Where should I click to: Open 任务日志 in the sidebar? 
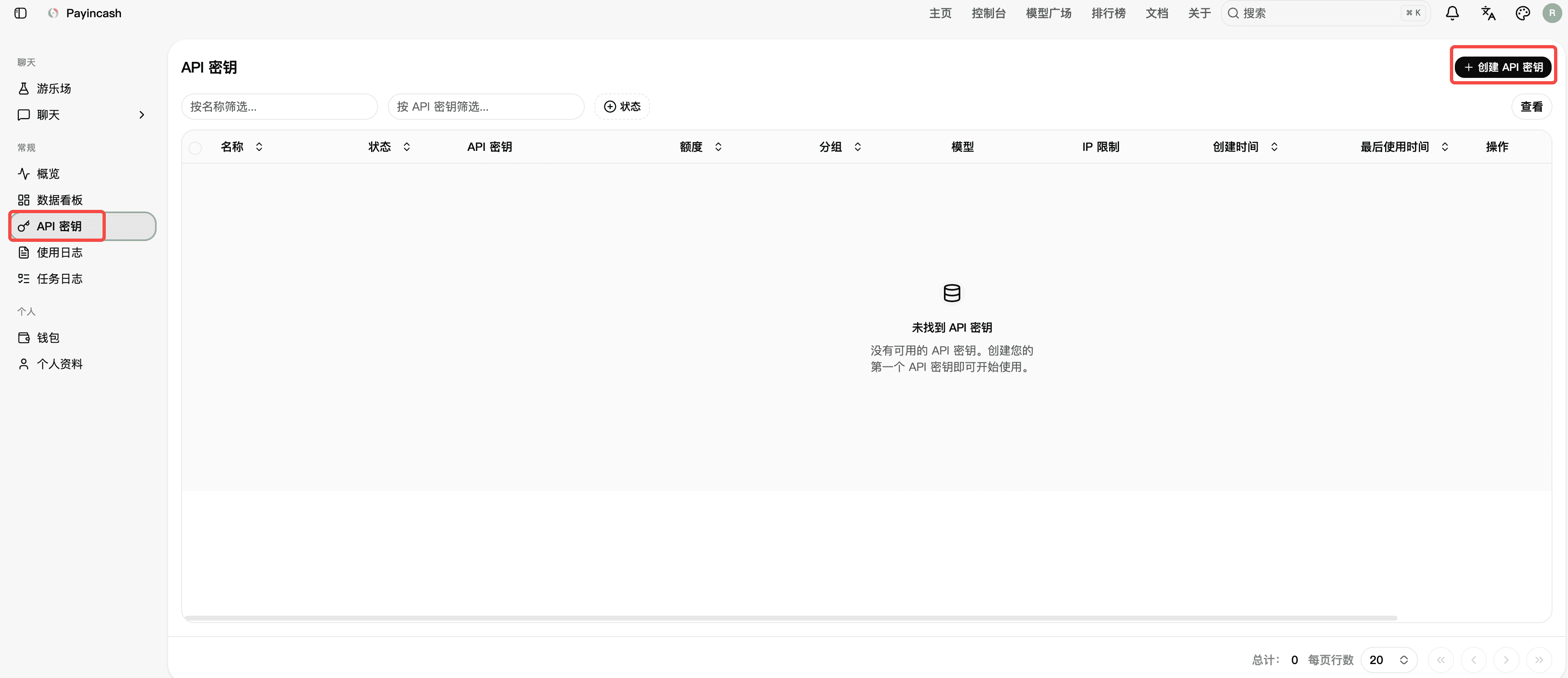pyautogui.click(x=83, y=279)
